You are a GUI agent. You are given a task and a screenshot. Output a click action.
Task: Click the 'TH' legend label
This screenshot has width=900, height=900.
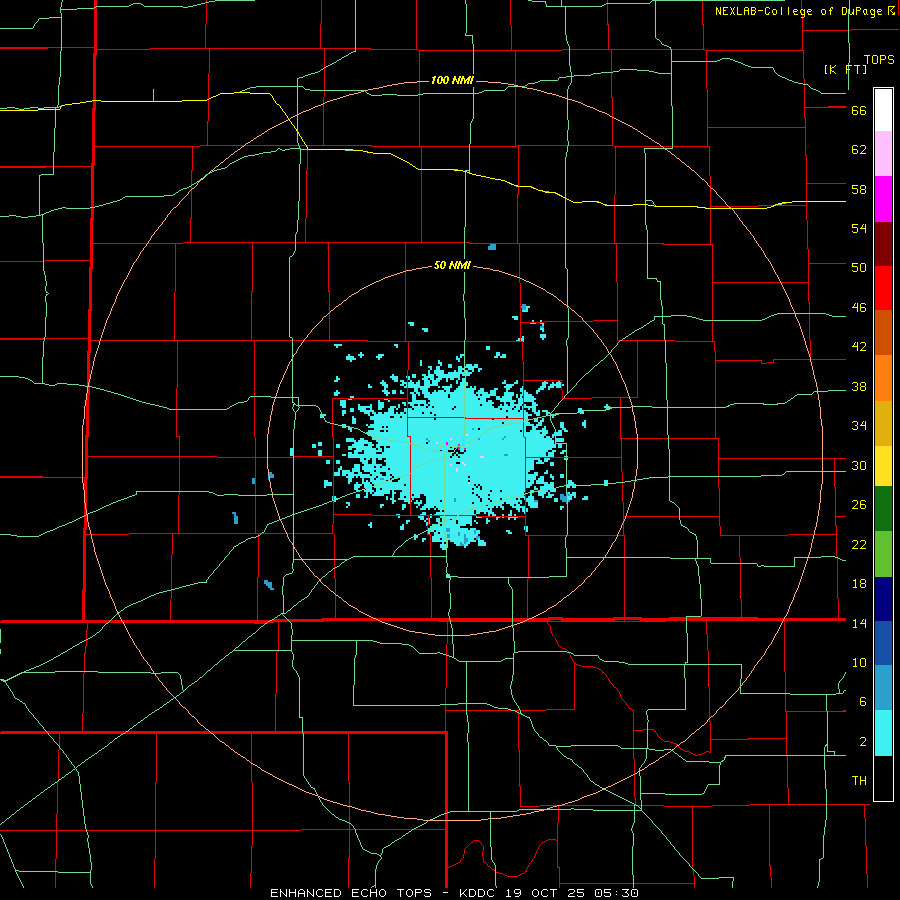point(859,781)
